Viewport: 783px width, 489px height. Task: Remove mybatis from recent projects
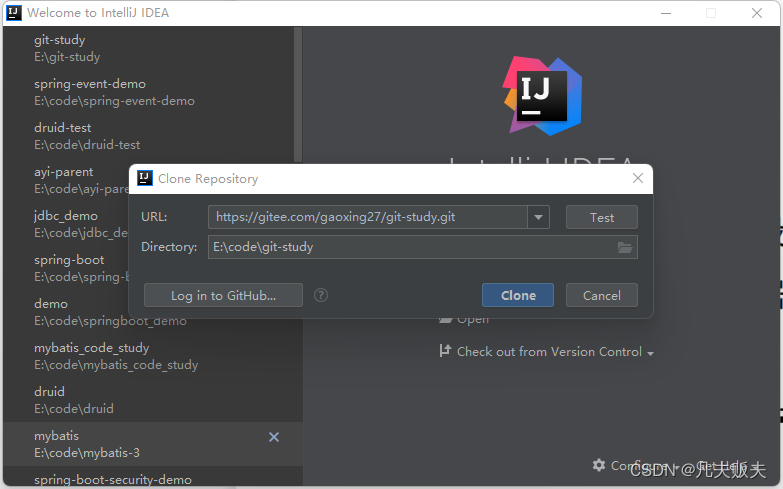tap(274, 437)
